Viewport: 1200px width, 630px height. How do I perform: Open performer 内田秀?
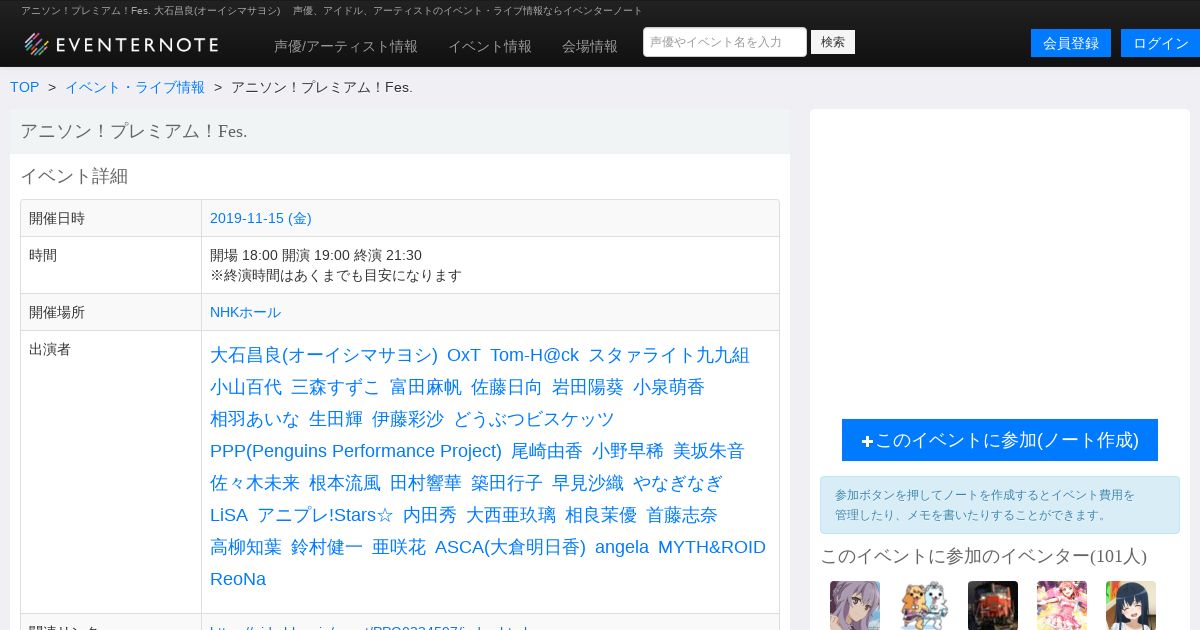point(430,515)
